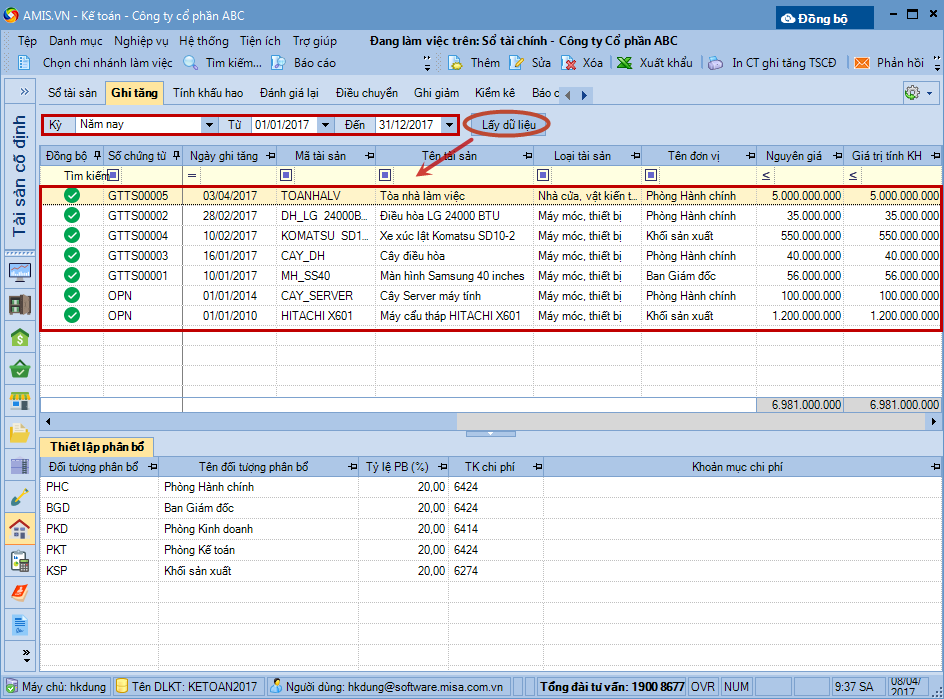The image size is (944, 699).
Task: Pin the Số chứng từ column
Action: (x=176, y=156)
